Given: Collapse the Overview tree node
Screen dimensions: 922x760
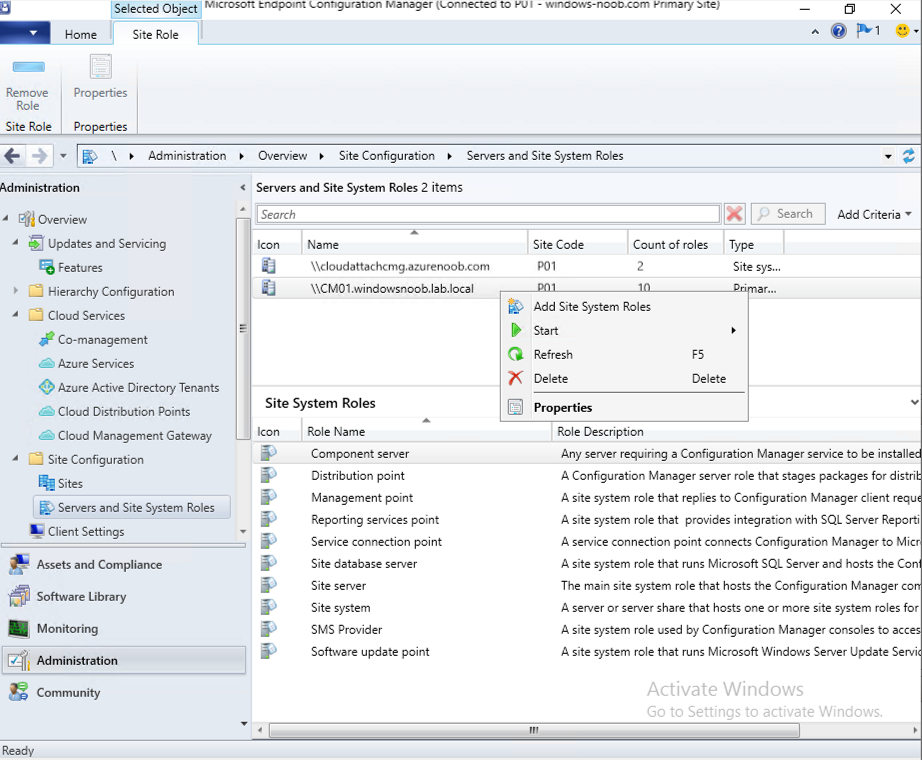Looking at the screenshot, I should (x=6, y=218).
